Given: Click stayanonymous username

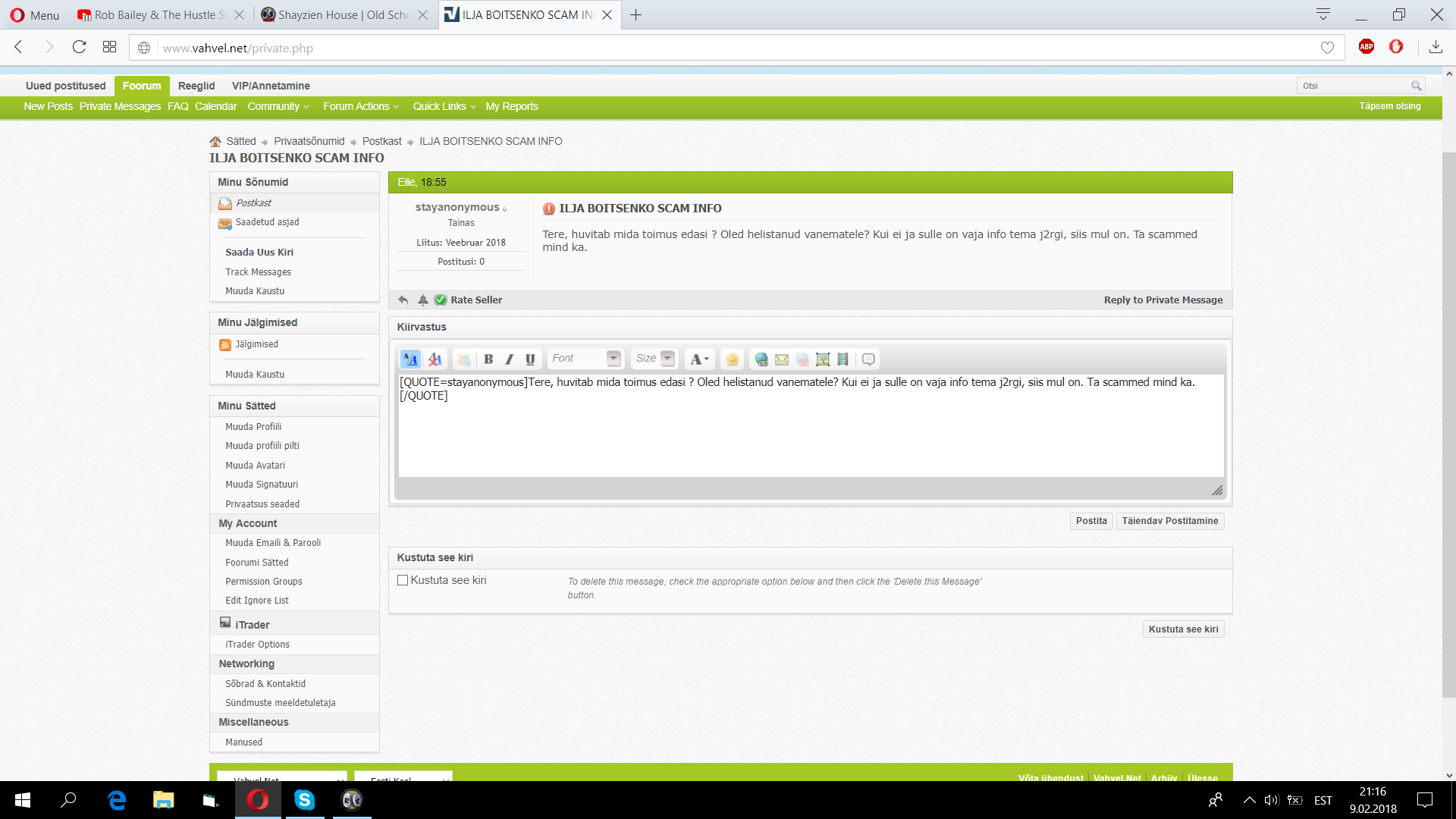Looking at the screenshot, I should coord(457,207).
